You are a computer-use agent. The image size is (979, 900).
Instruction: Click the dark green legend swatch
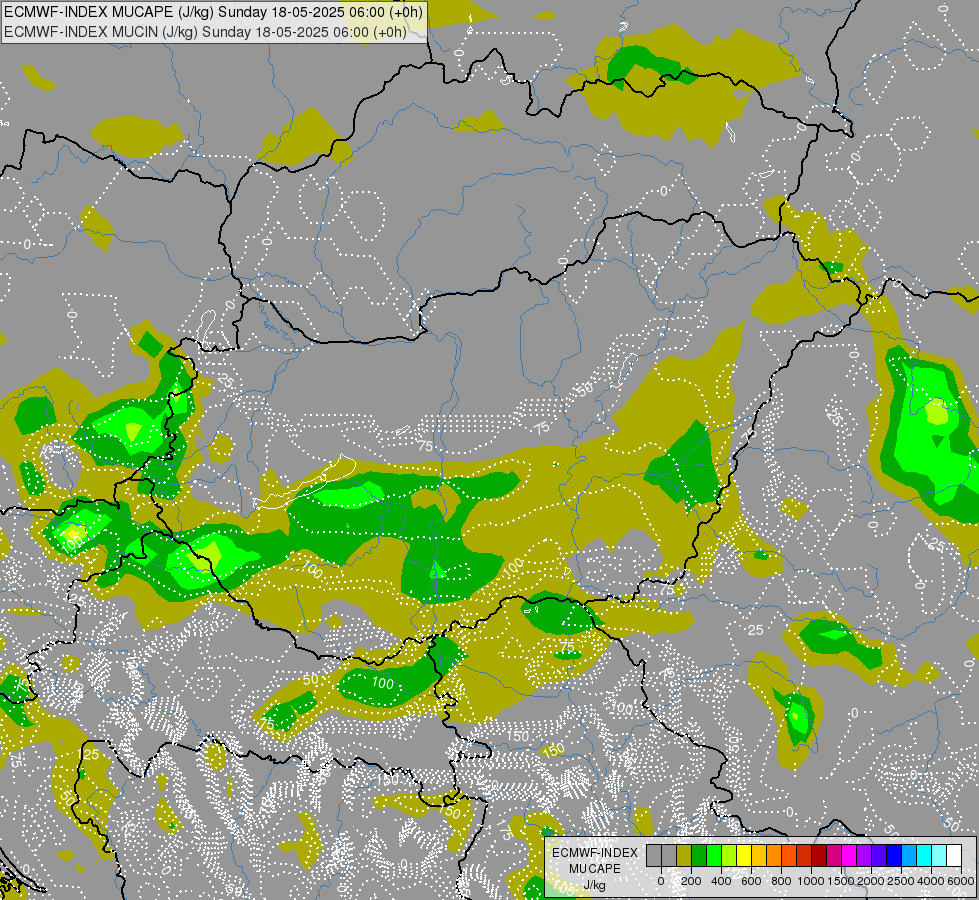699,856
